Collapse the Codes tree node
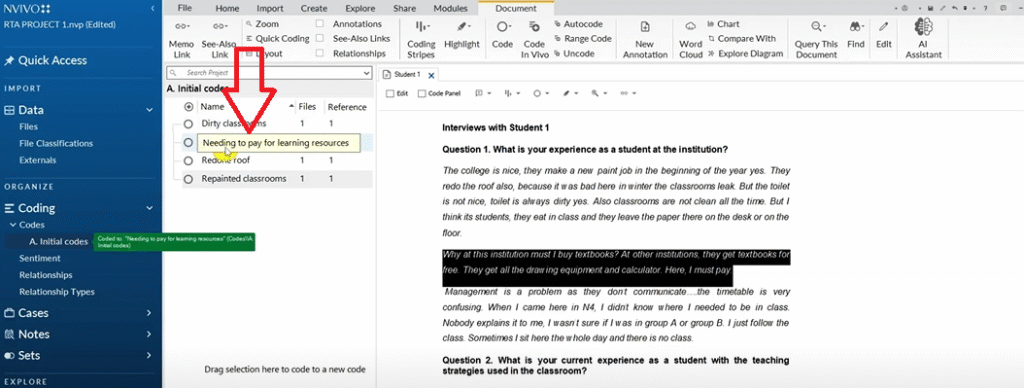1024x388 pixels. point(12,225)
